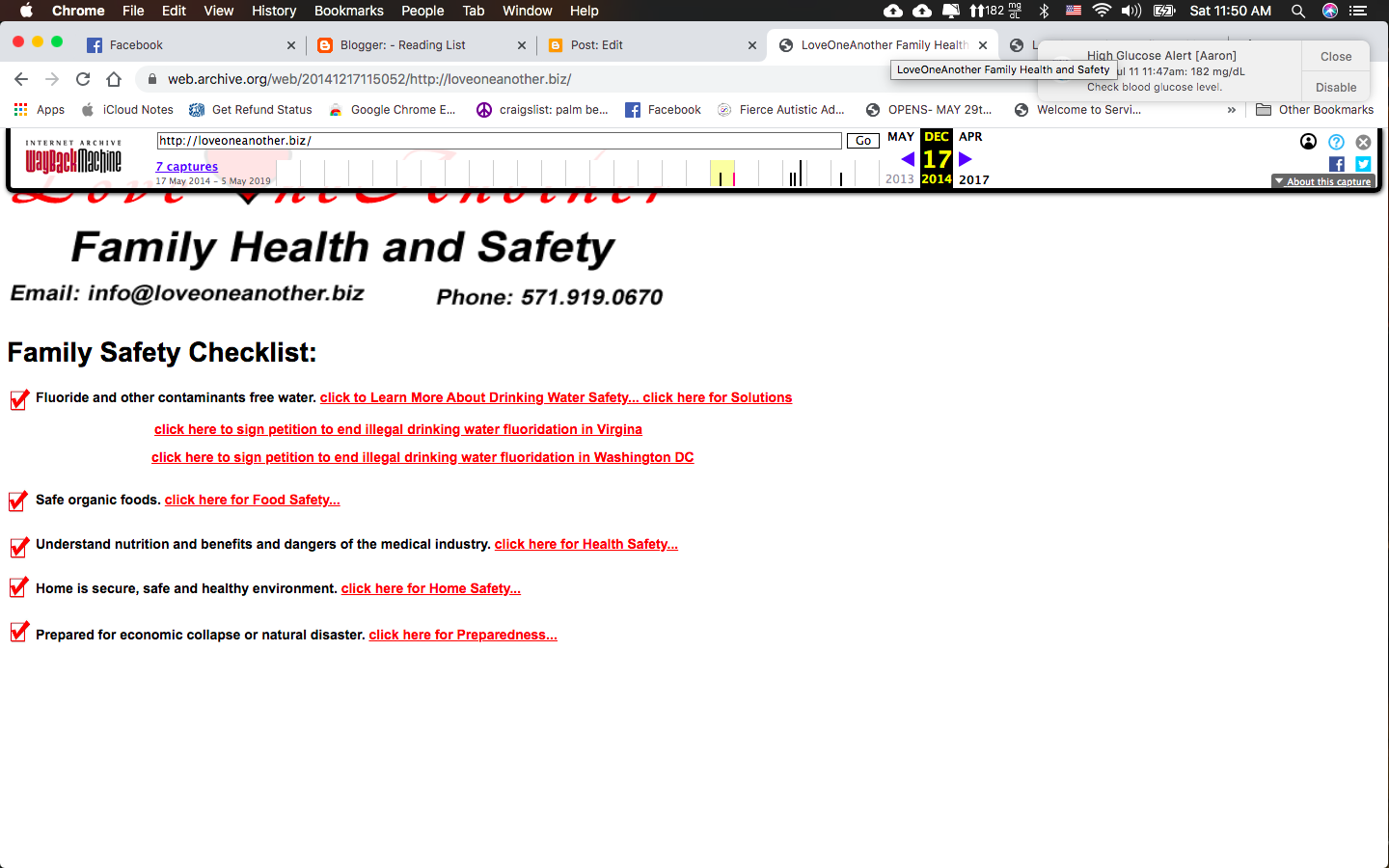The height and width of the screenshot is (868, 1389).
Task: Click the preparedness checkmark
Action: click(x=19, y=633)
